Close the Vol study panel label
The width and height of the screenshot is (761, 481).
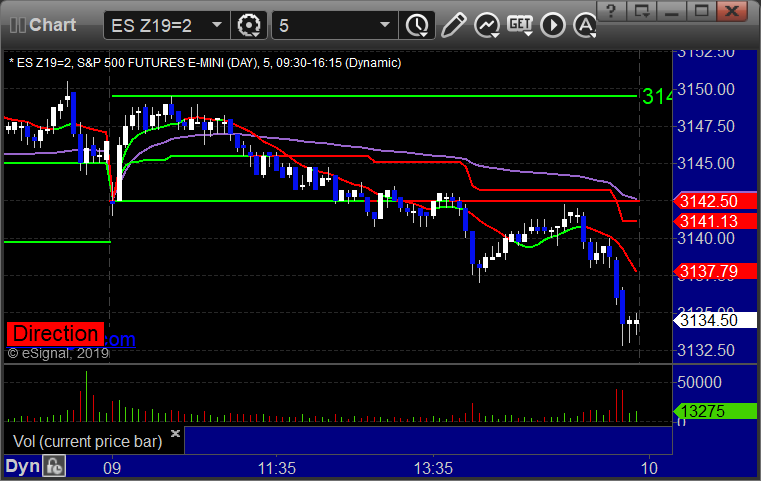point(176,433)
